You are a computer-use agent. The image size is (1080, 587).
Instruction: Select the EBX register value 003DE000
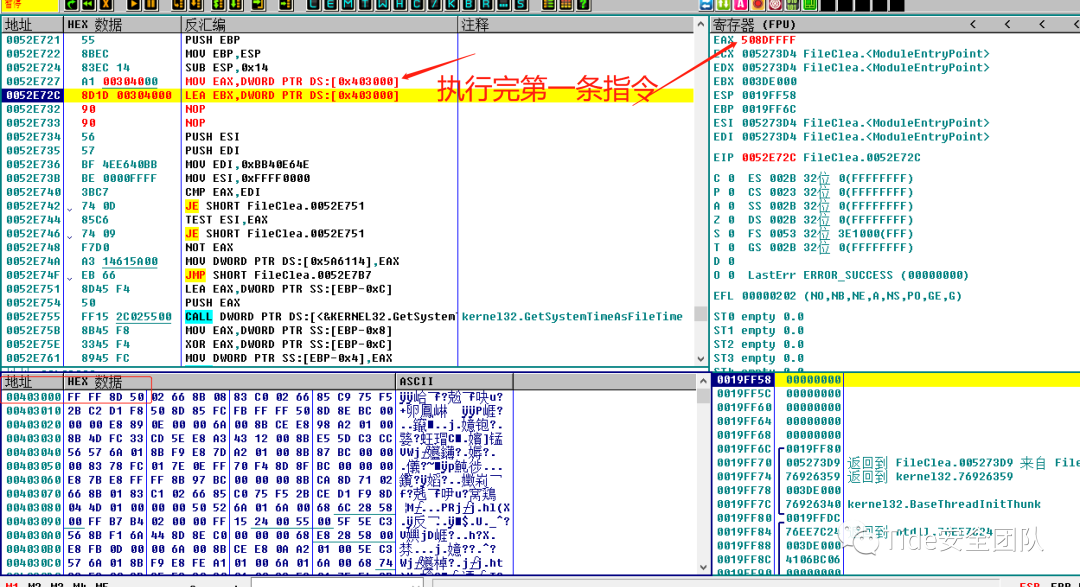pos(769,81)
